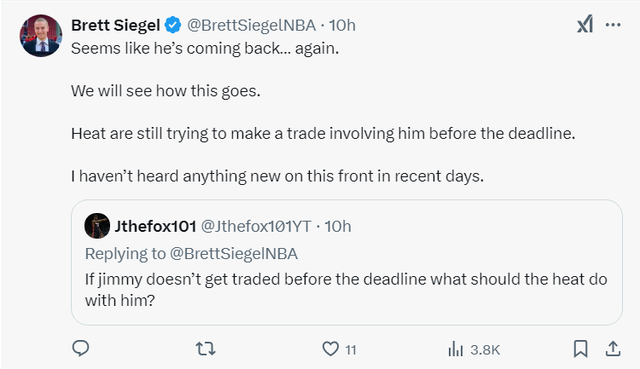View post analytics bar chart icon

click(x=456, y=349)
